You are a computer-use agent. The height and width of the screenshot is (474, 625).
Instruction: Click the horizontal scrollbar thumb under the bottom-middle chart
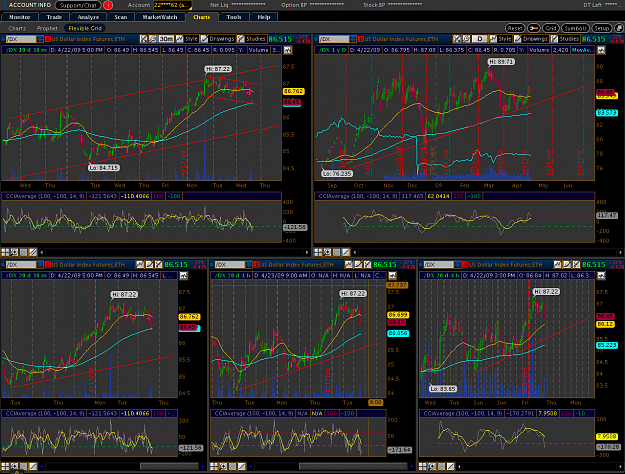pyautogui.click(x=353, y=466)
